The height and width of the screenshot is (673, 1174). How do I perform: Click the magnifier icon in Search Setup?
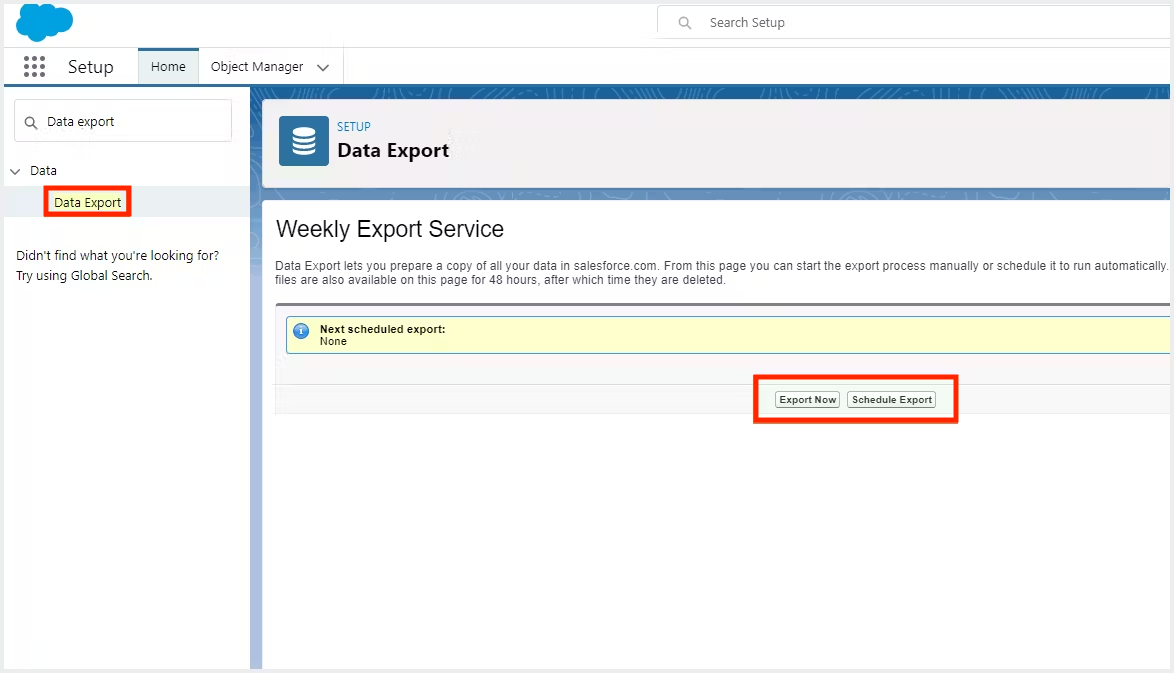685,23
